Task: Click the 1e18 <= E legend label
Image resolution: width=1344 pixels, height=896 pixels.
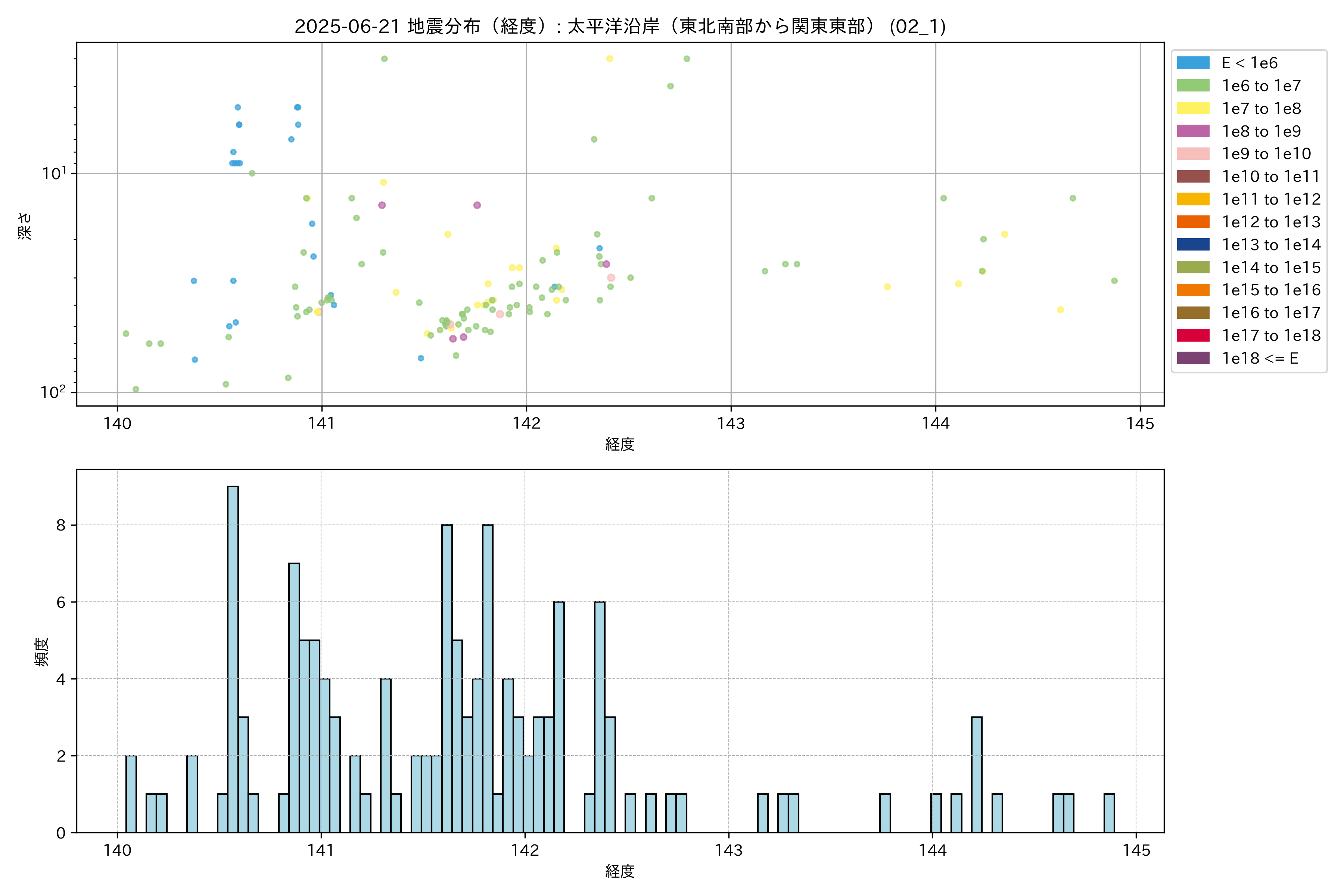Action: point(1259,358)
